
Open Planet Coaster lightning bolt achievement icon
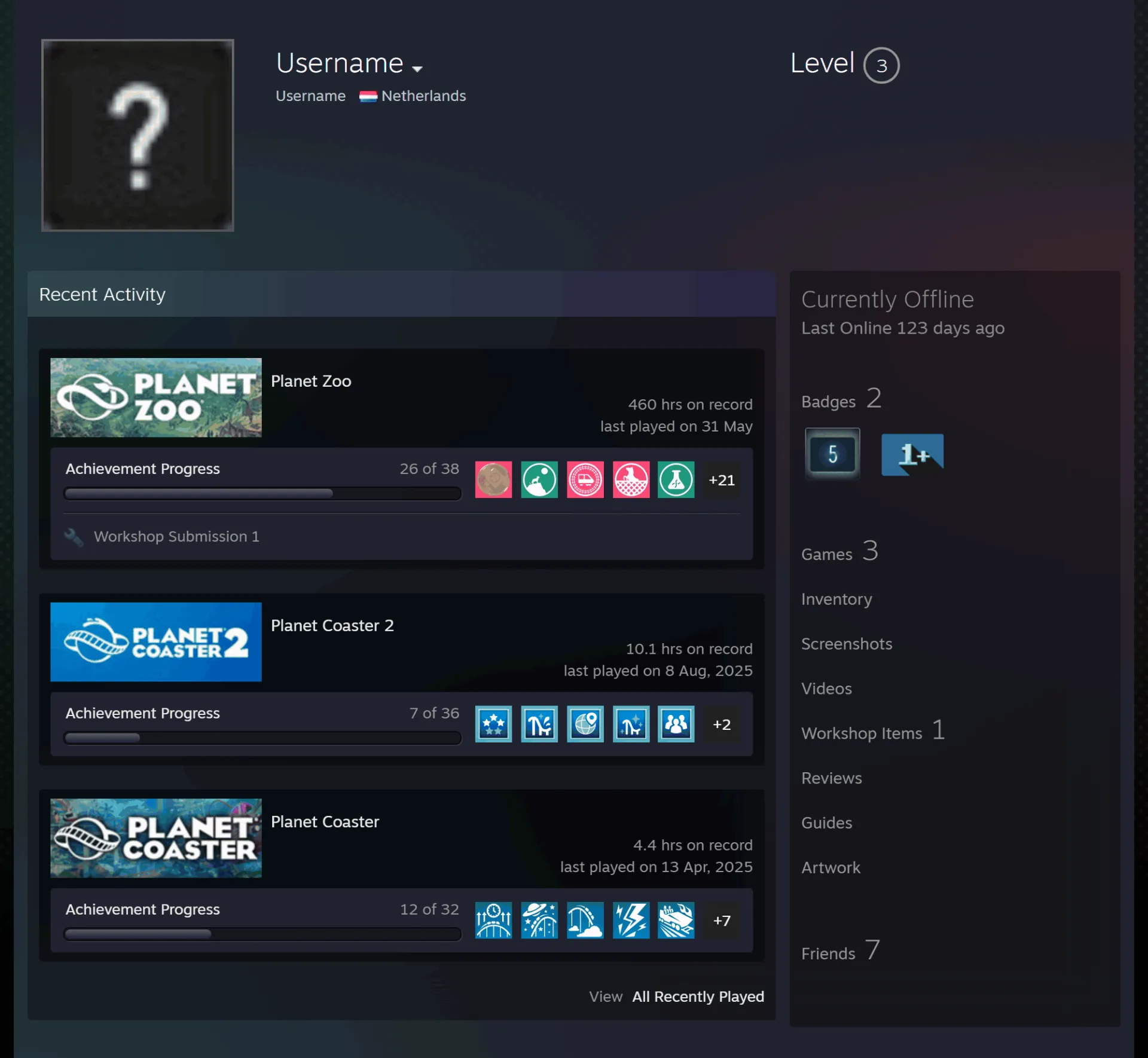pyautogui.click(x=631, y=920)
